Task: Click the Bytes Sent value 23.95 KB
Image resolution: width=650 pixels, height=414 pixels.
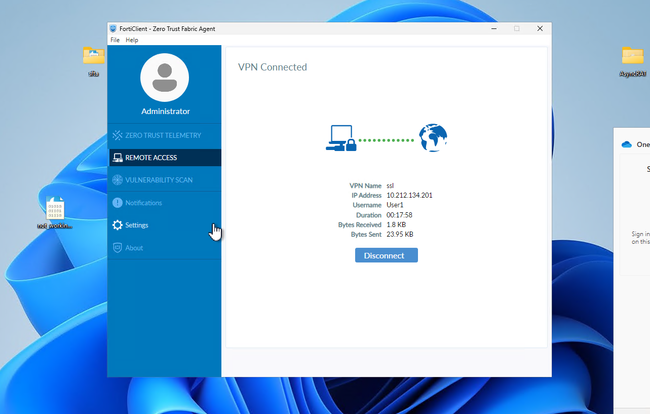Action: (x=400, y=234)
